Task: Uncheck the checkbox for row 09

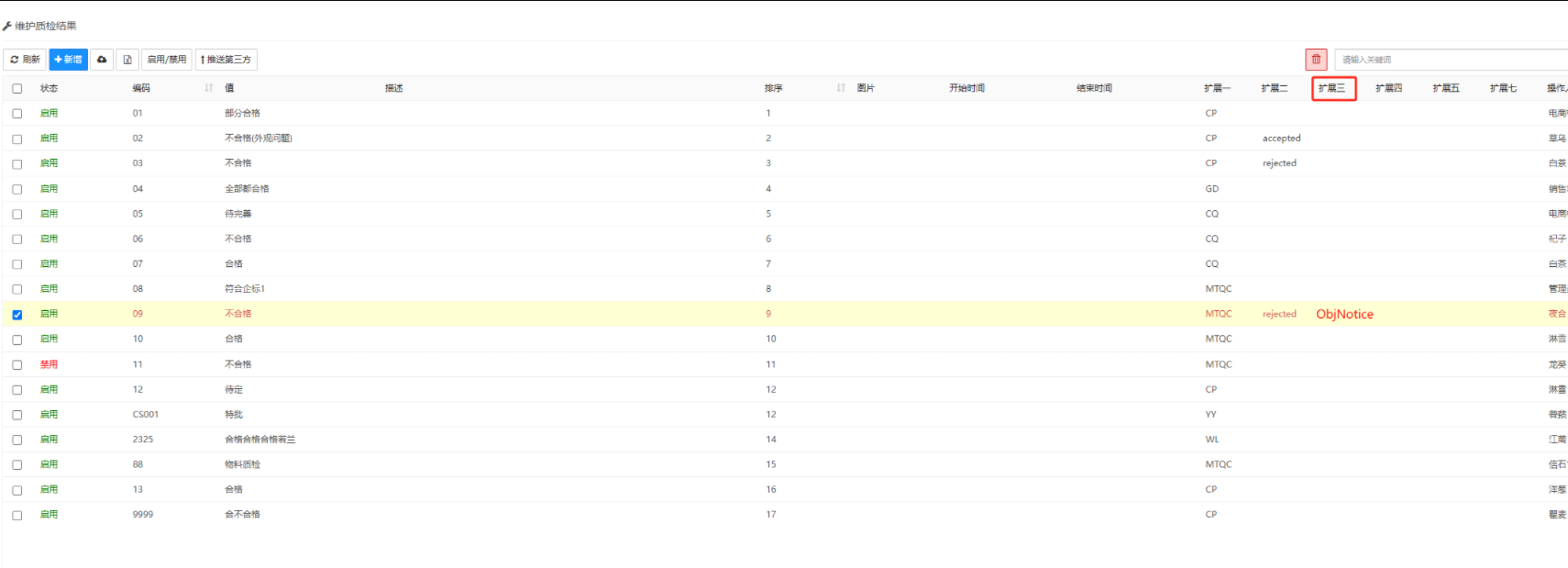Action: tap(17, 315)
